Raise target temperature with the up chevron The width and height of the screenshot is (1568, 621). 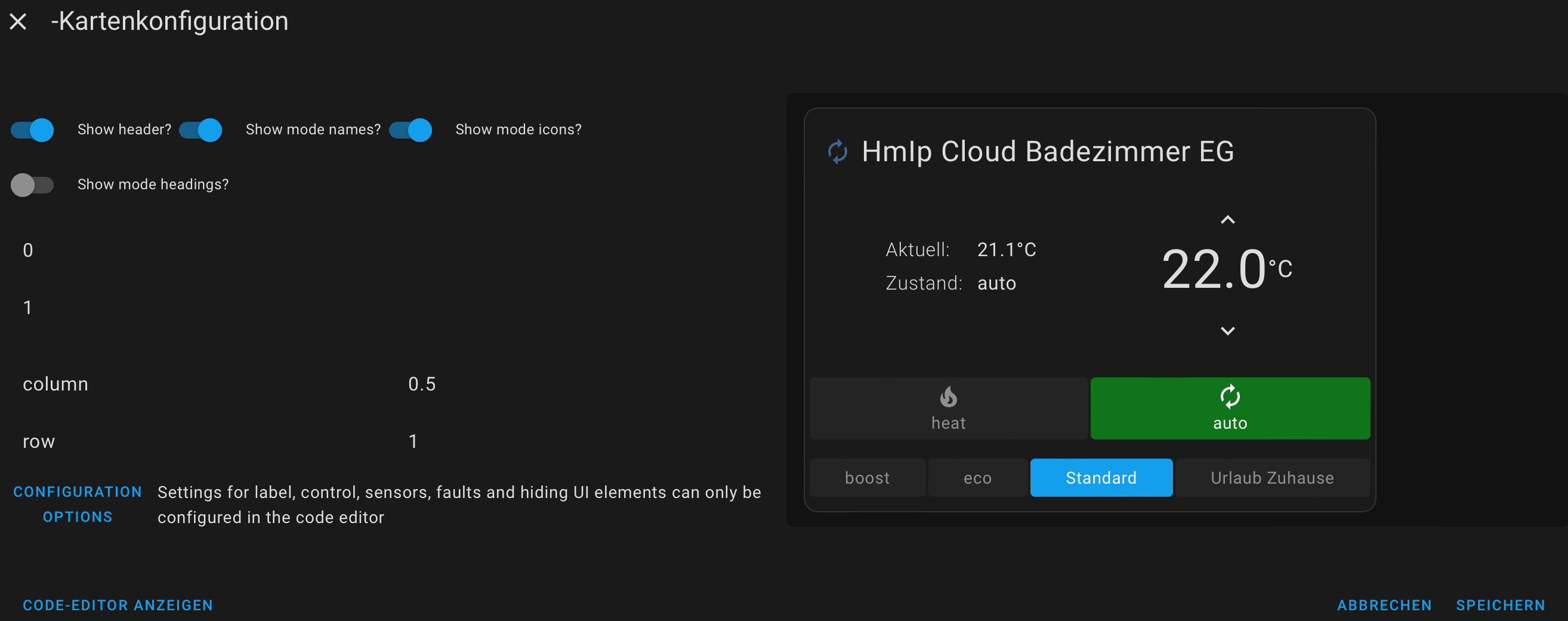pyautogui.click(x=1227, y=220)
